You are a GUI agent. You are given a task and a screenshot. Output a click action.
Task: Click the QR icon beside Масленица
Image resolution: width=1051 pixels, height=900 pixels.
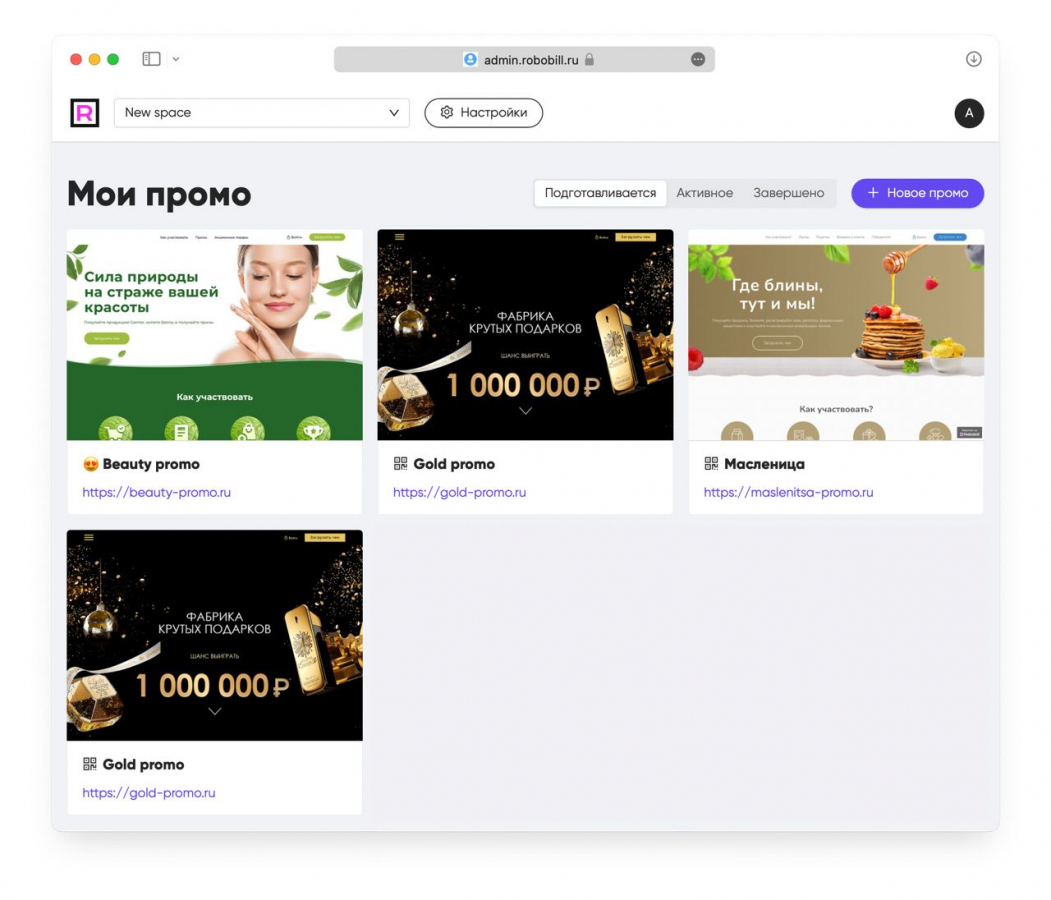click(711, 463)
